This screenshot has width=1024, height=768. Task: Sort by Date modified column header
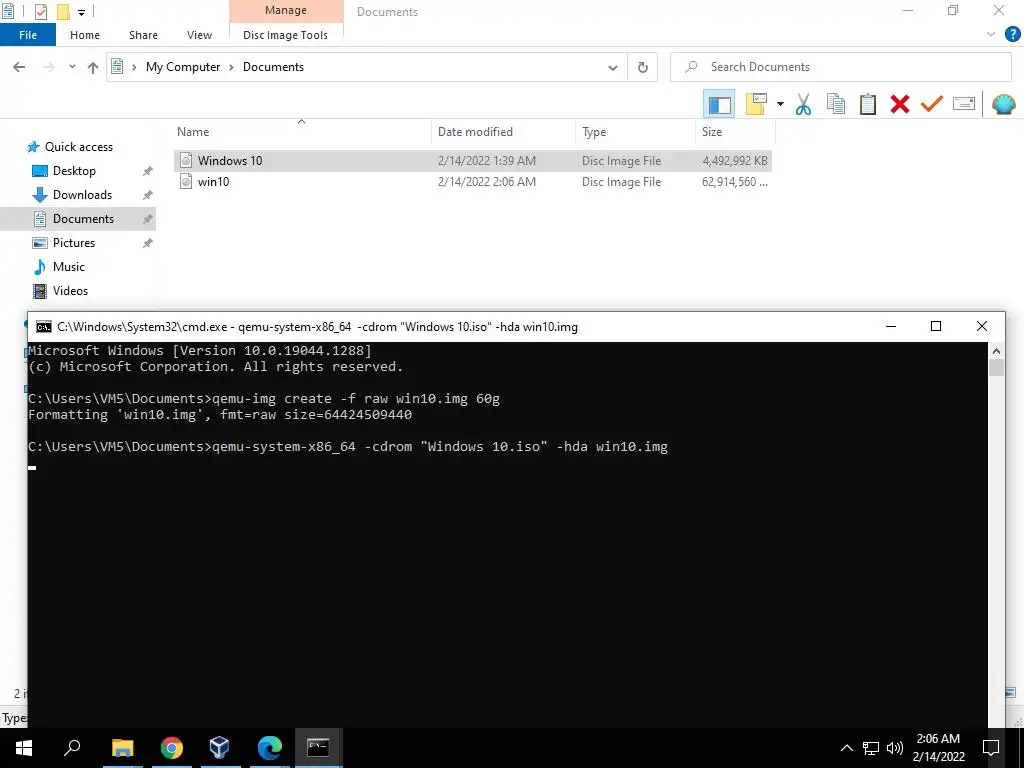[x=504, y=132]
